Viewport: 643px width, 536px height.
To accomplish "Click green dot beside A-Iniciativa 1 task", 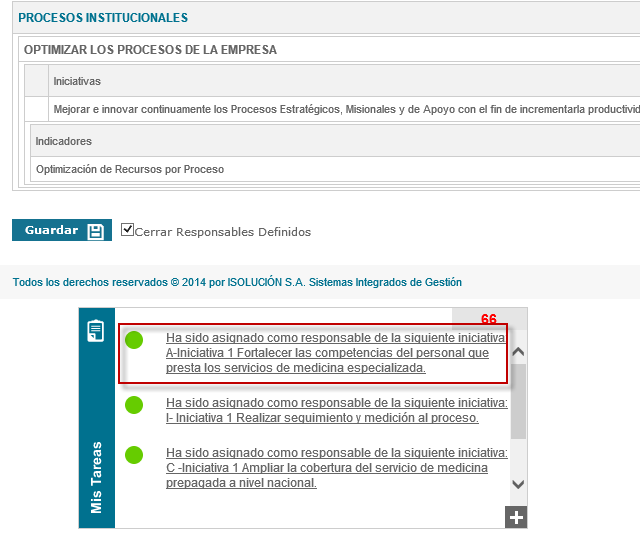I will coord(134,340).
